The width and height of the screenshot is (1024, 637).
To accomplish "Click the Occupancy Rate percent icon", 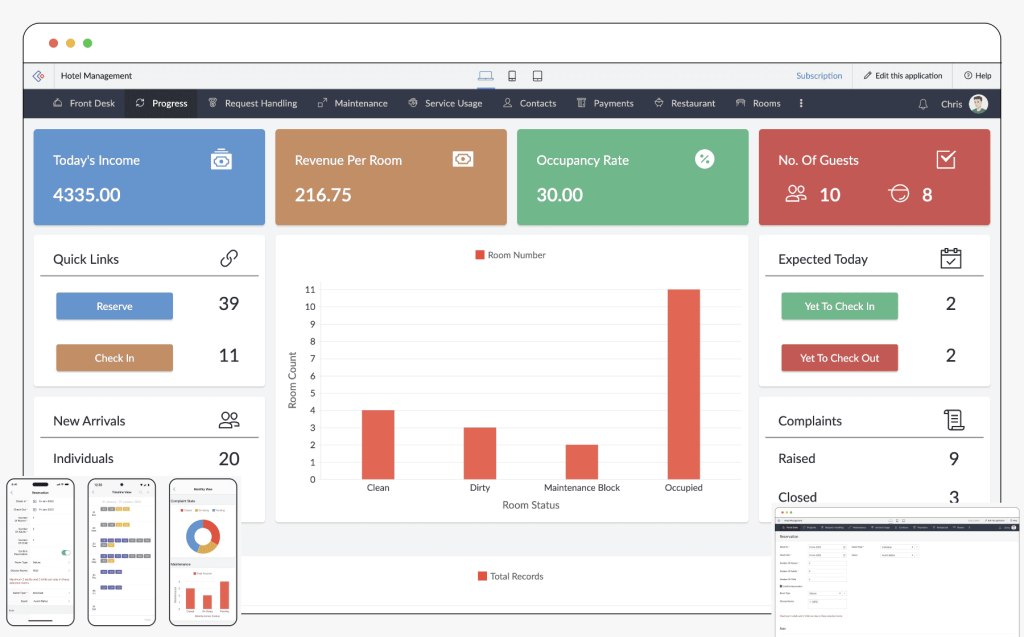I will (704, 159).
